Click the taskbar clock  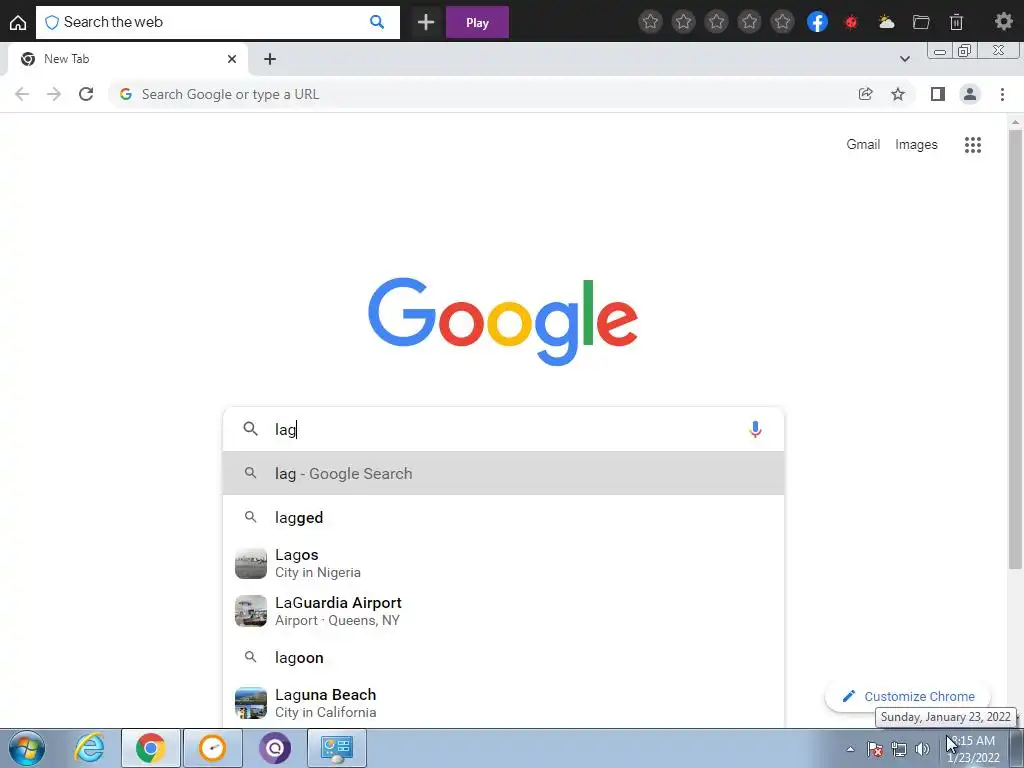(x=973, y=749)
